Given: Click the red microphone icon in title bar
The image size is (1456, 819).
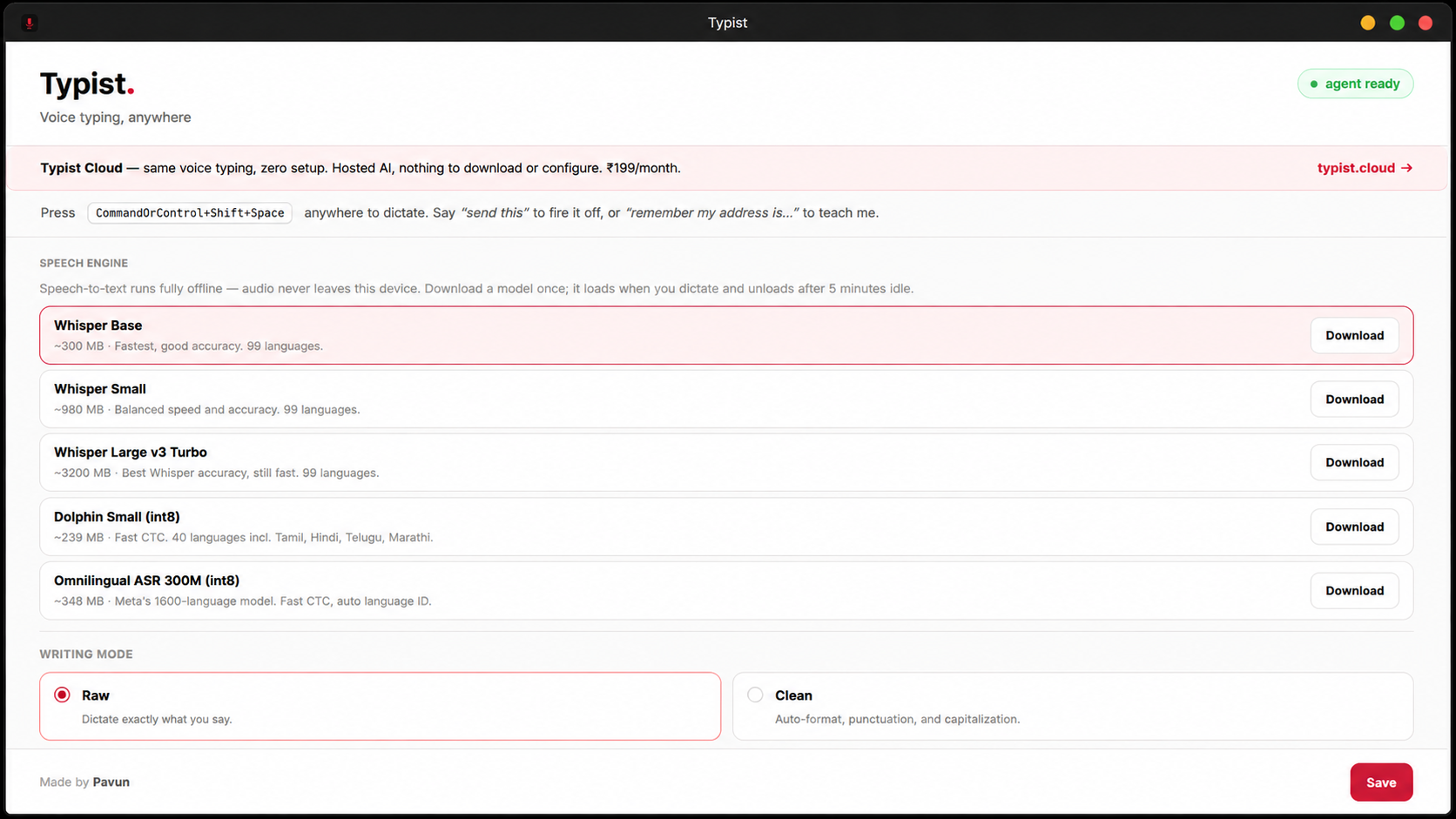Looking at the screenshot, I should click(30, 23).
